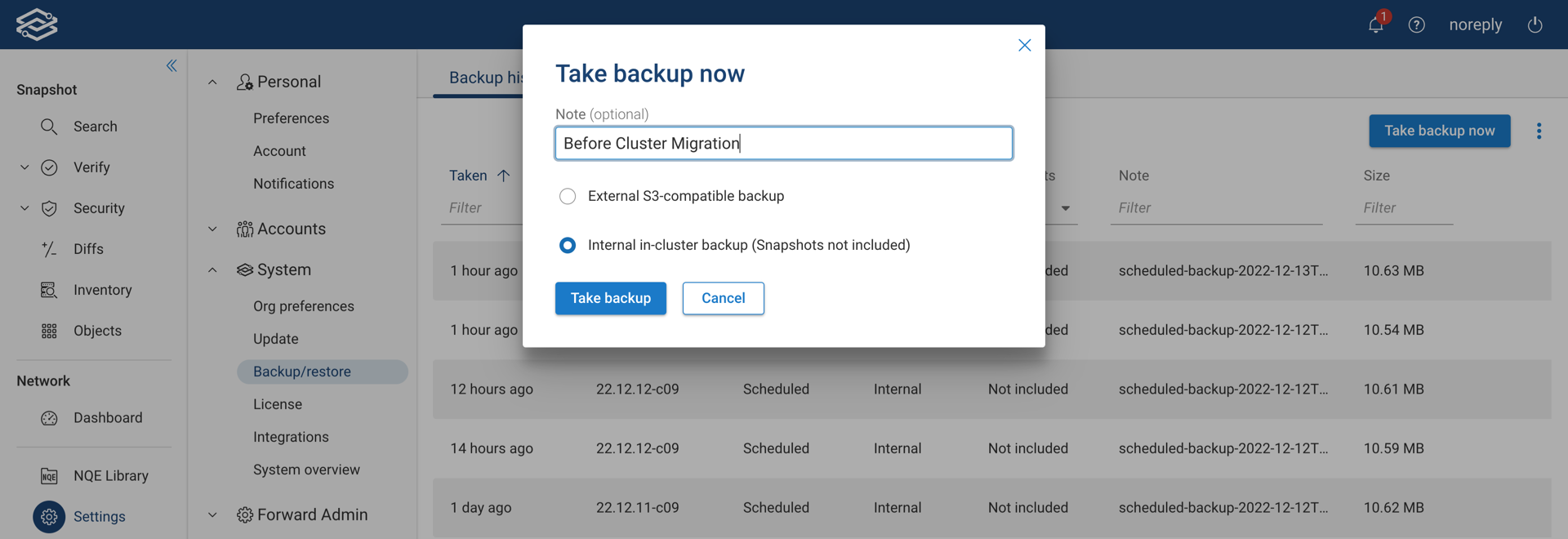Open the Integrations page
This screenshot has width=1568, height=539.
[291, 437]
